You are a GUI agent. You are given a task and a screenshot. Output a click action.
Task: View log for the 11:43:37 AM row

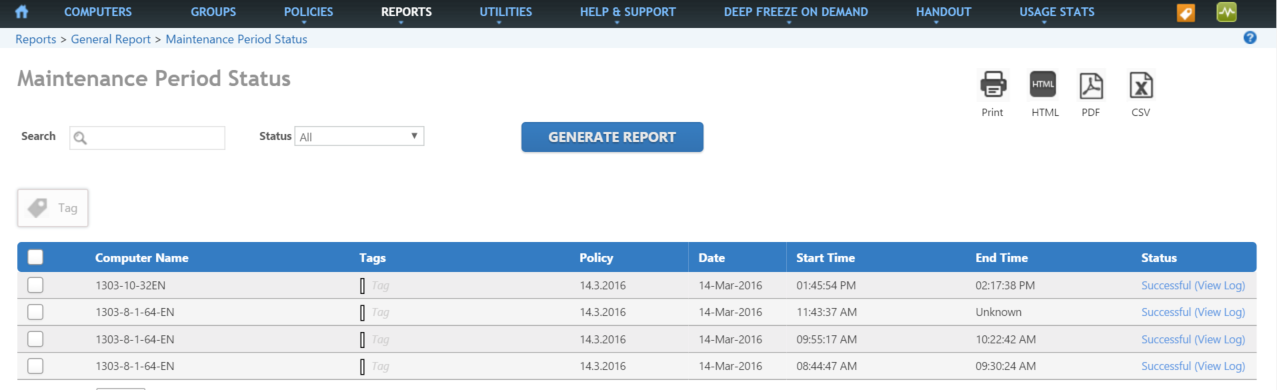tap(1193, 312)
